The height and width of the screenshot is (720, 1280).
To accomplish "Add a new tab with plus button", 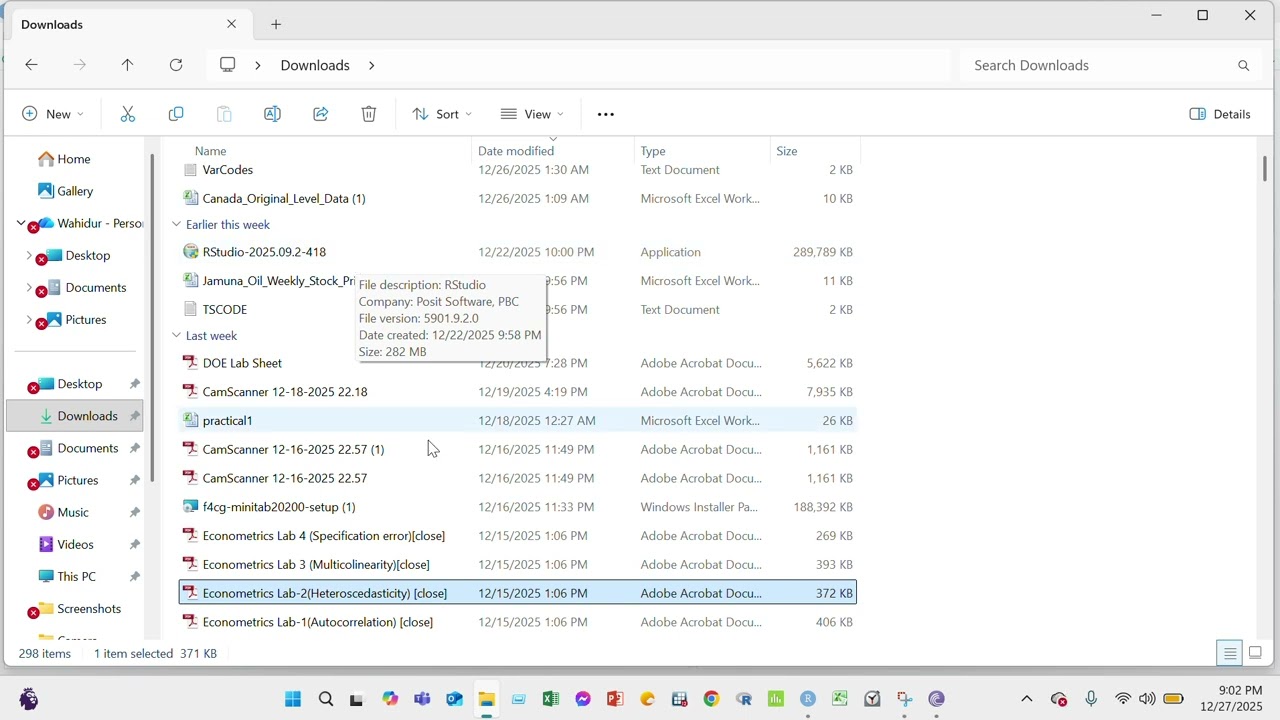I will (x=276, y=24).
